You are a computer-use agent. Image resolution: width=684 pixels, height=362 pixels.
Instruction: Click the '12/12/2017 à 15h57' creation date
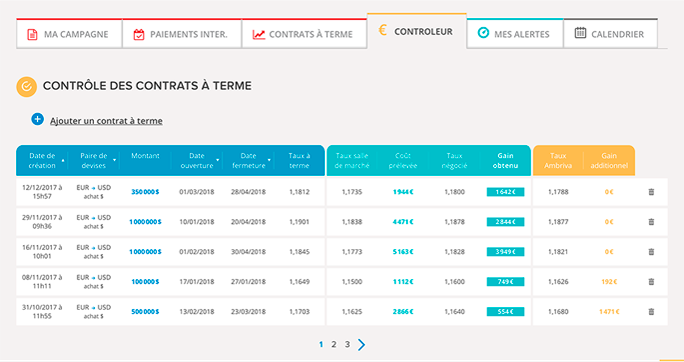[x=42, y=192]
